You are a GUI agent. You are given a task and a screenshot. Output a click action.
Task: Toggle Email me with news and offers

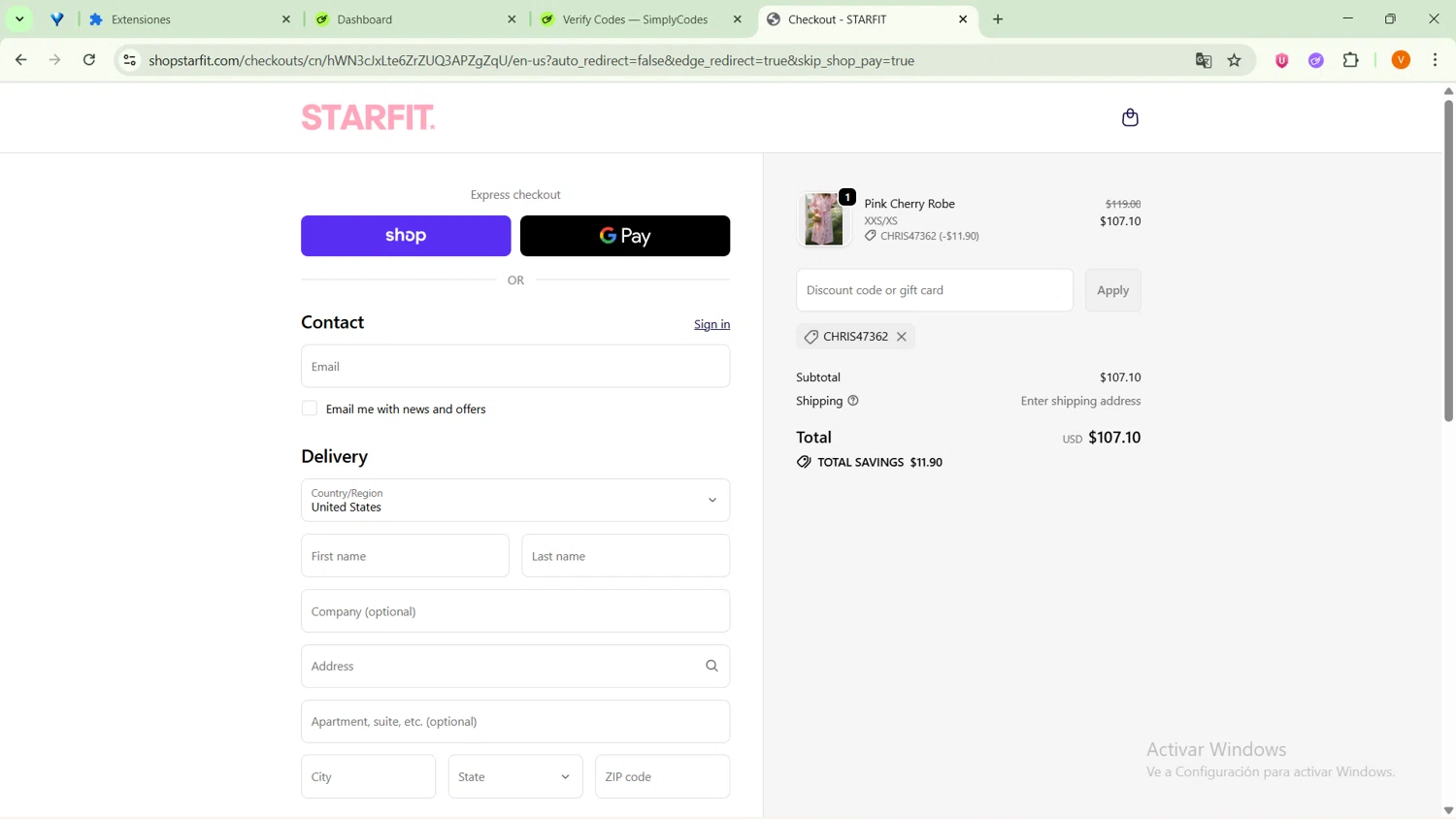pos(310,409)
